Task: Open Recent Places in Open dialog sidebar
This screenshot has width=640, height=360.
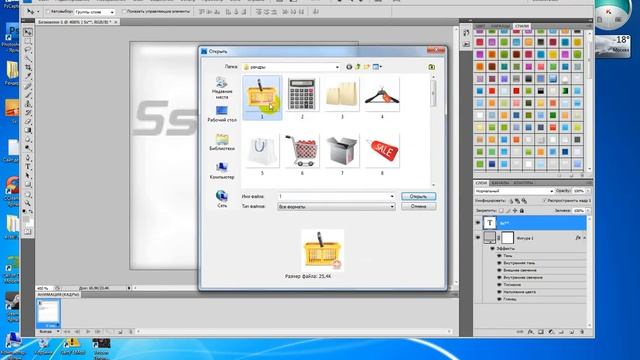Action: tap(222, 87)
